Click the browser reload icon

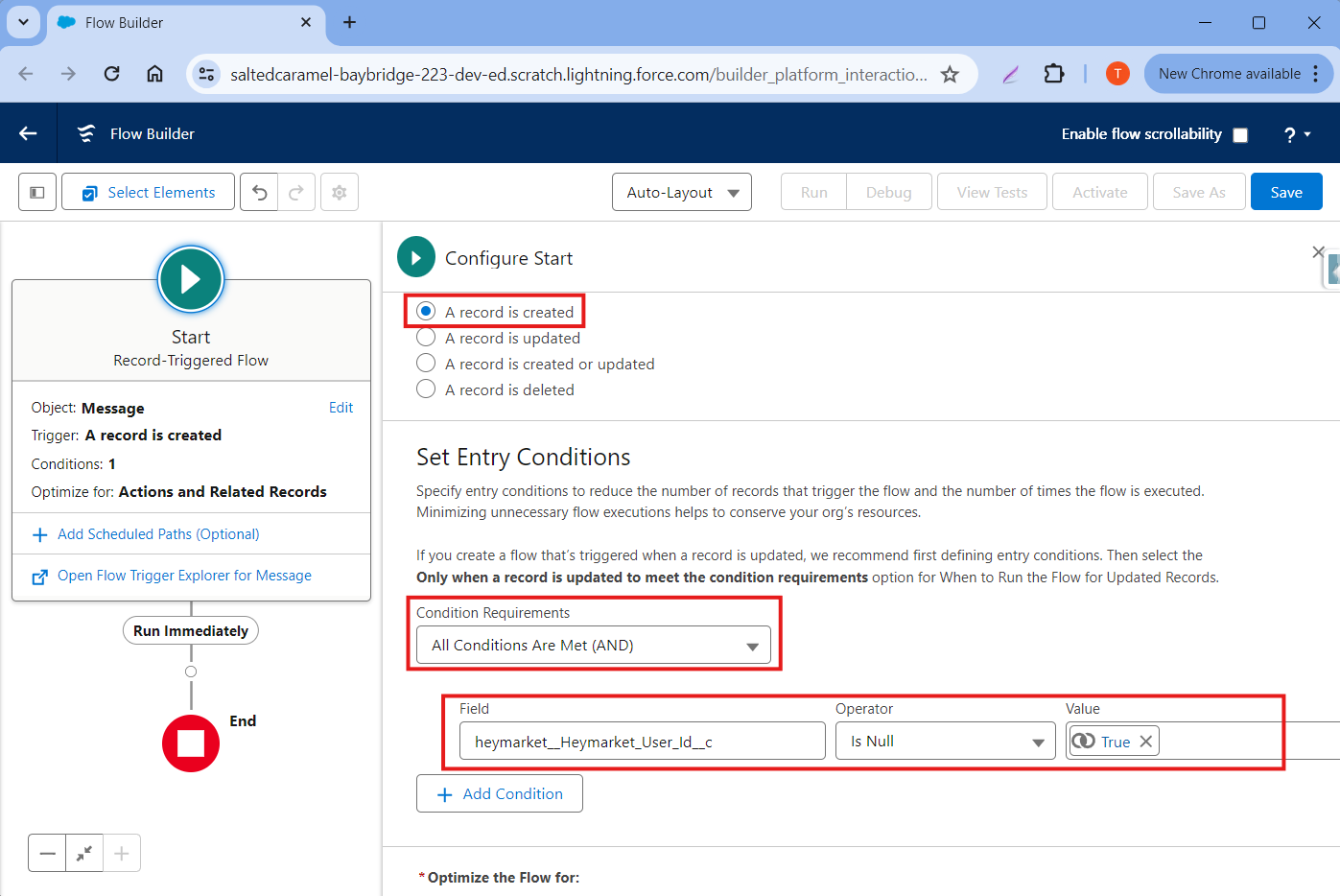pyautogui.click(x=112, y=74)
